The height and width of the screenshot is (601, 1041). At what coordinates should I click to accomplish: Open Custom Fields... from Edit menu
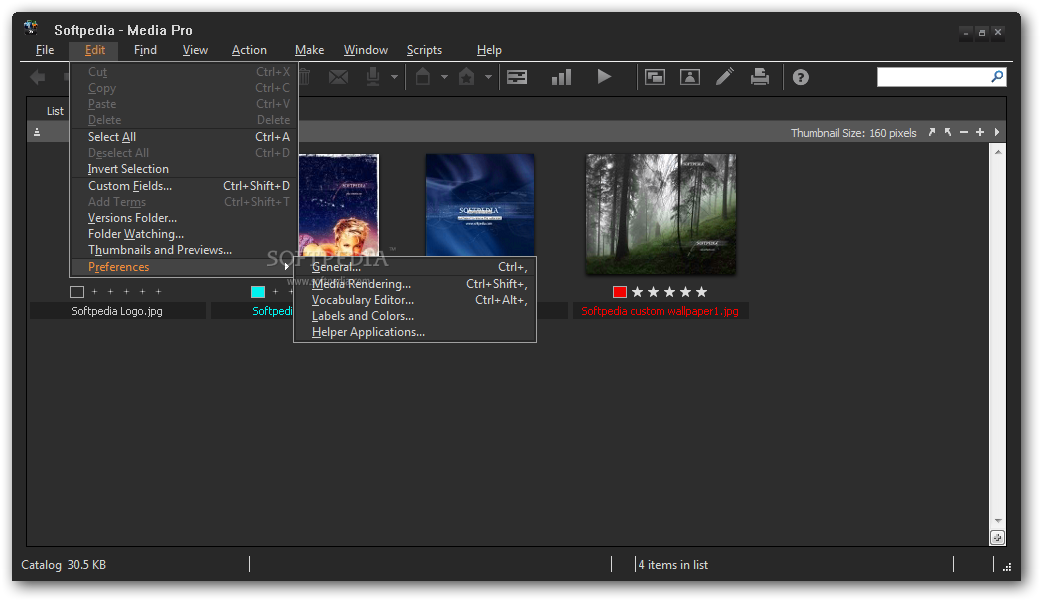point(184,186)
